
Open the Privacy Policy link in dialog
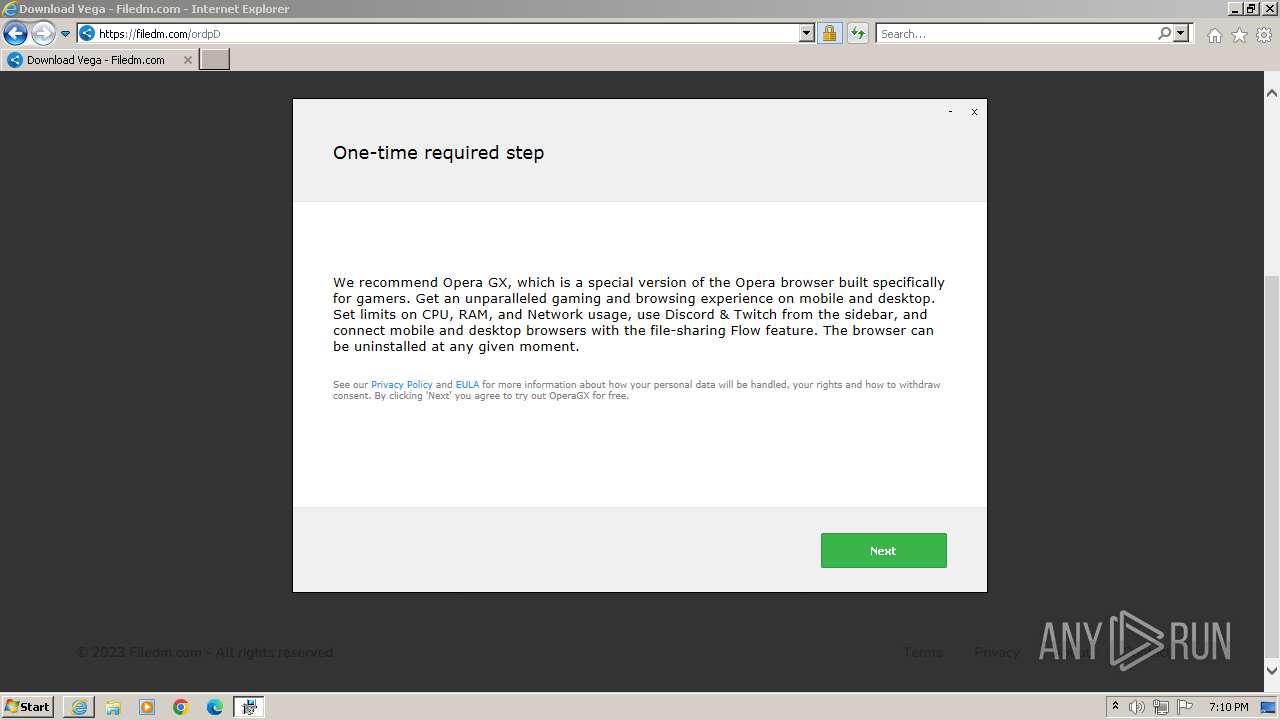click(x=402, y=385)
